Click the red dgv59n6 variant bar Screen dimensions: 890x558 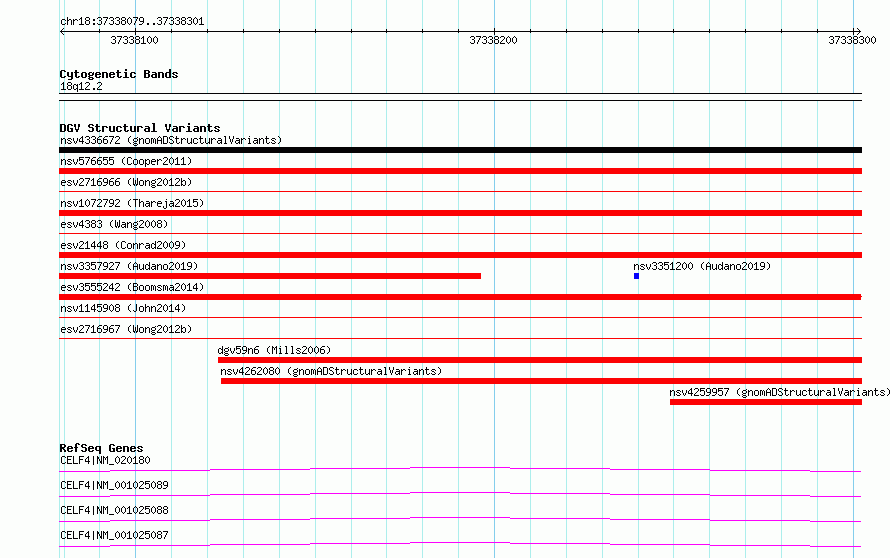540,360
